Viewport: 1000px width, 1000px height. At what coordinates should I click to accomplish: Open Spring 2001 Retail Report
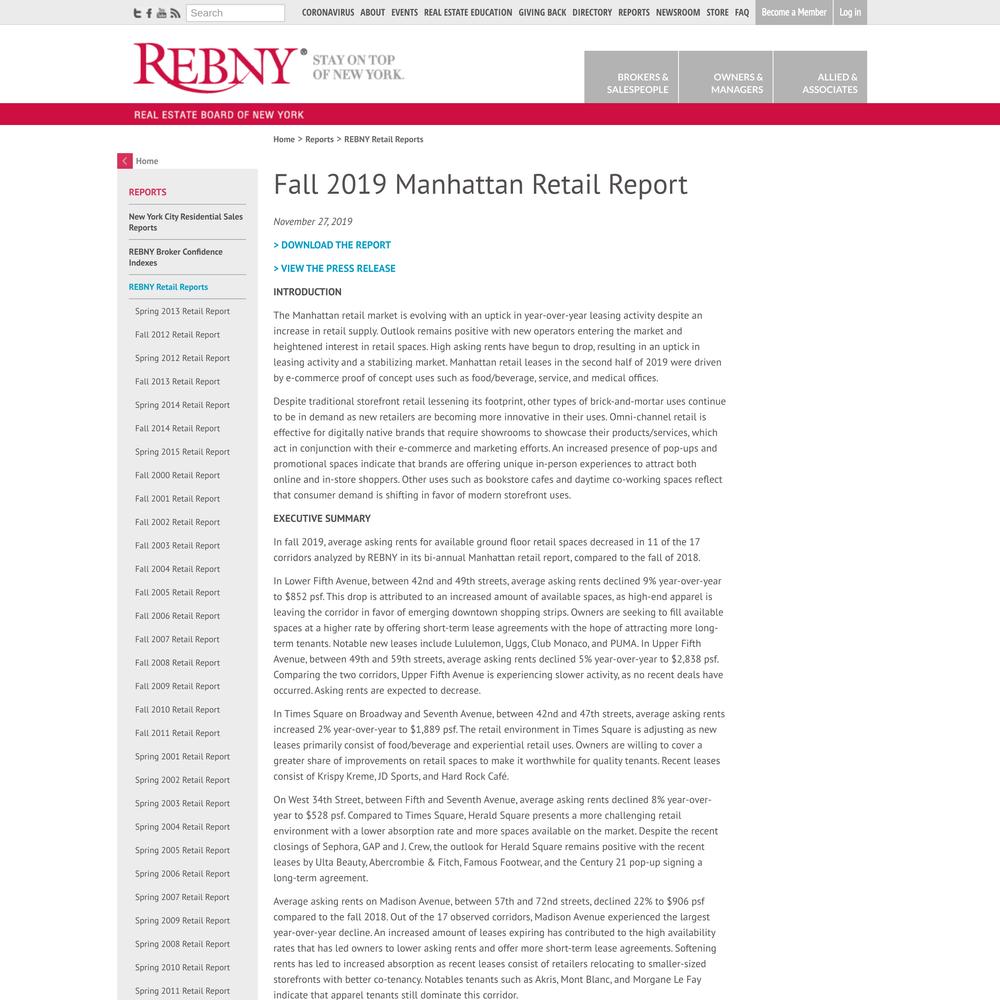pyautogui.click(x=182, y=756)
